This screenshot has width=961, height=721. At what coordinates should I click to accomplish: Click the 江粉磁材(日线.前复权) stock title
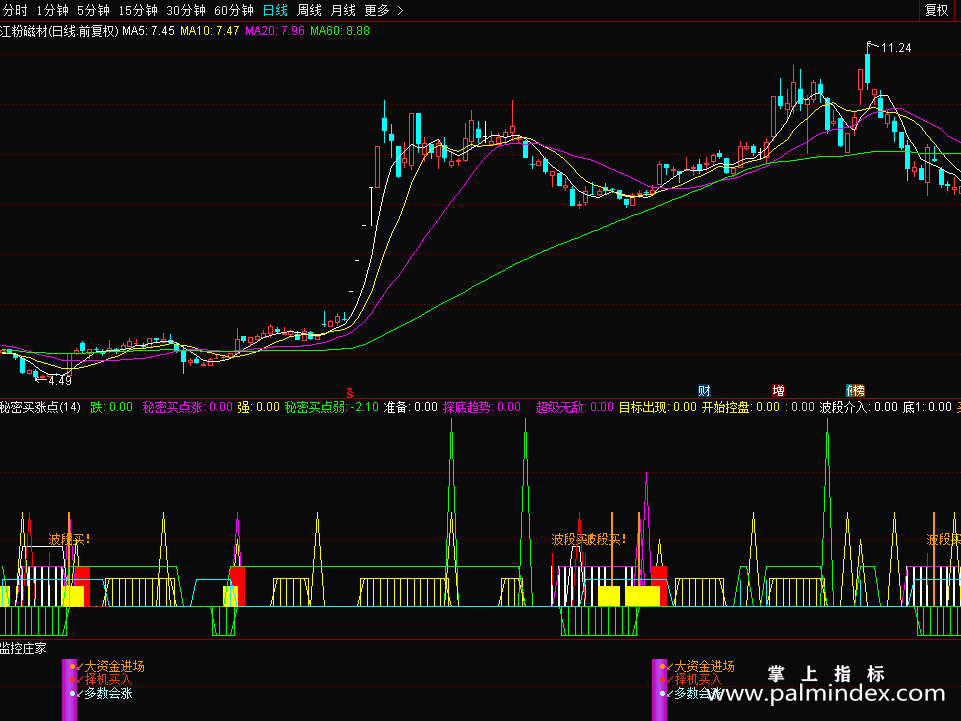[59, 31]
